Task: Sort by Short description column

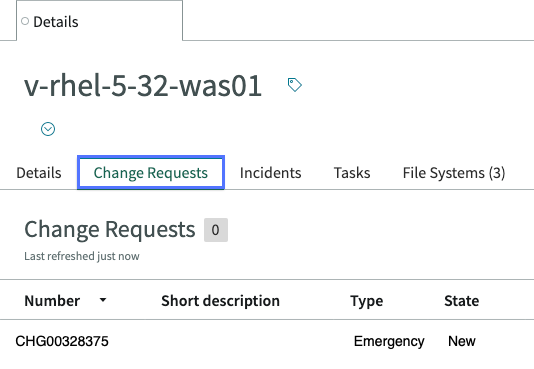Action: 220,301
